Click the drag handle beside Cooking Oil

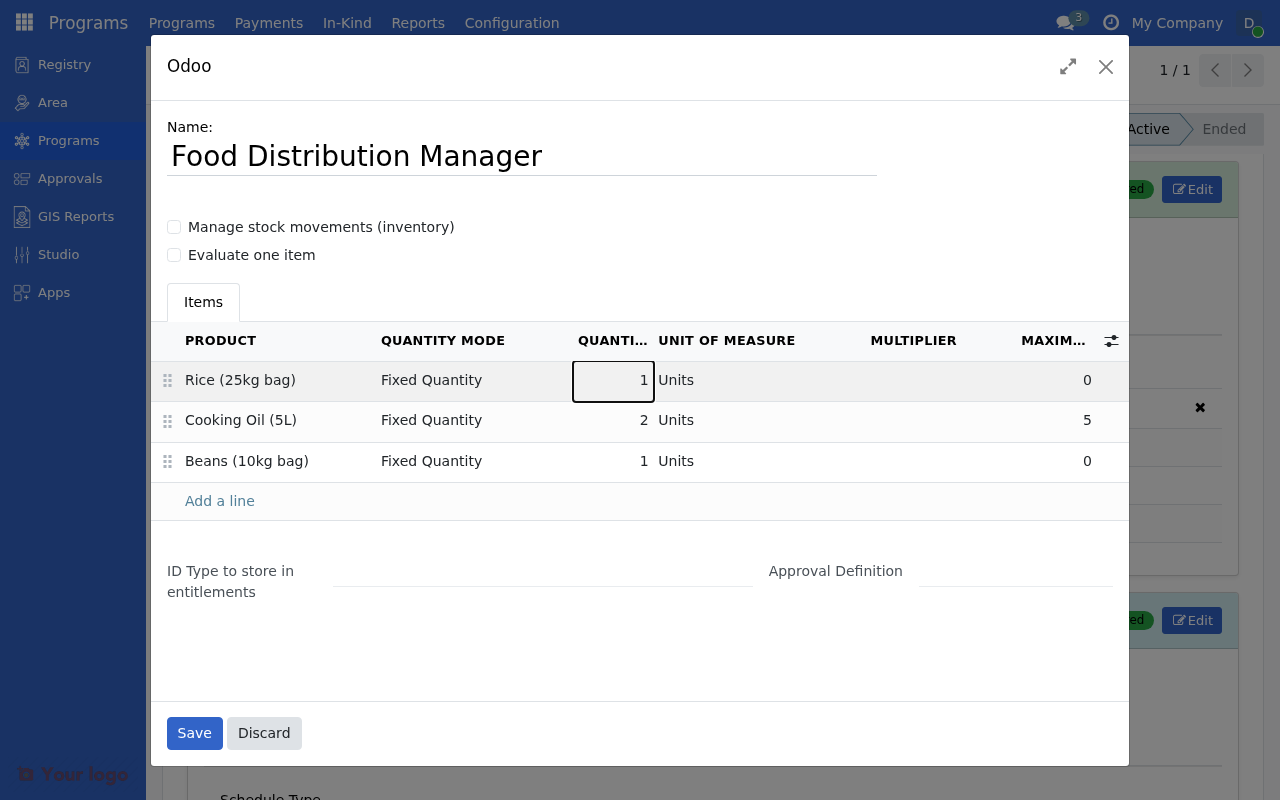167,420
